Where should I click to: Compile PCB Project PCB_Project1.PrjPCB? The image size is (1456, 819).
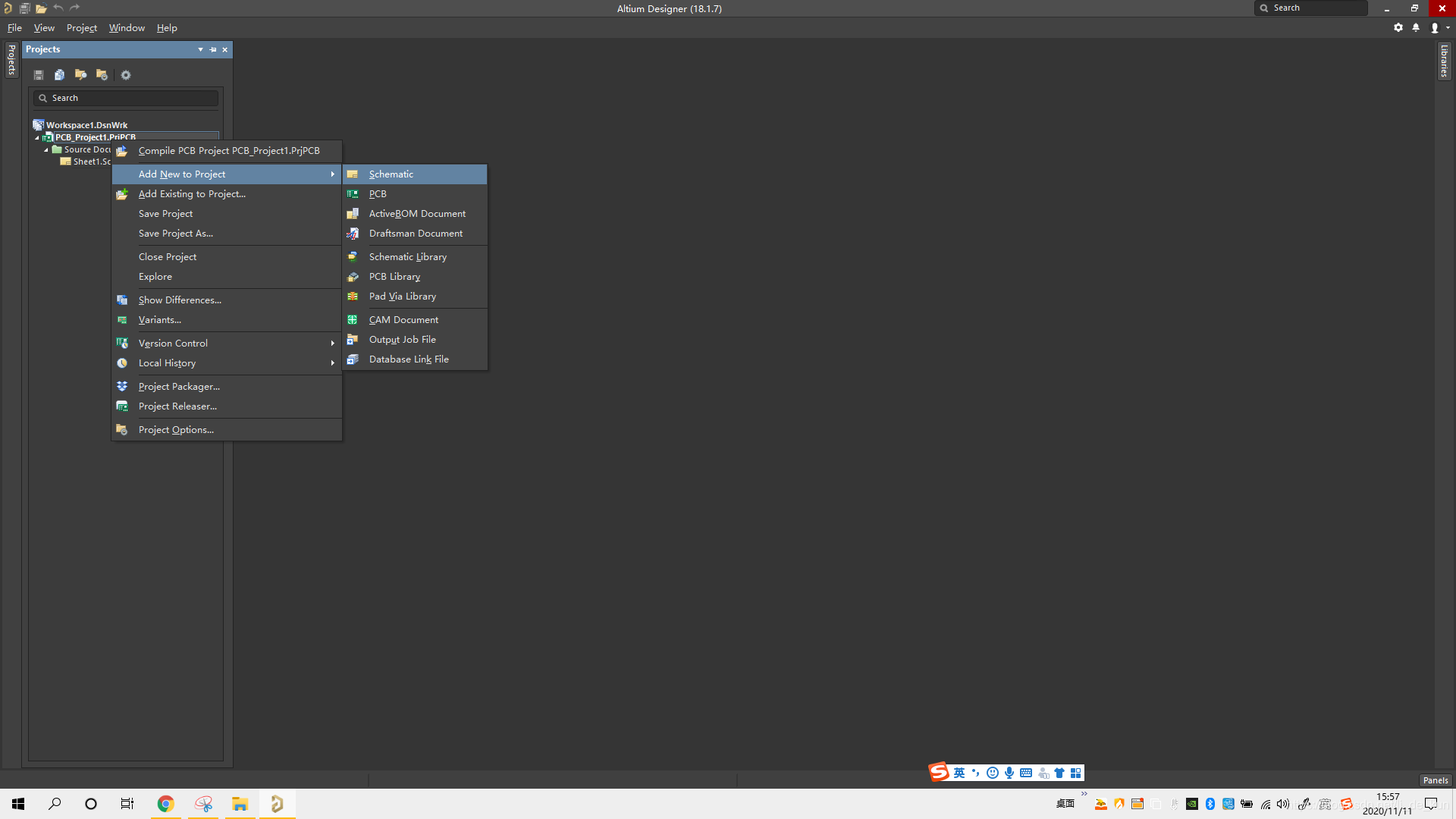point(227,151)
